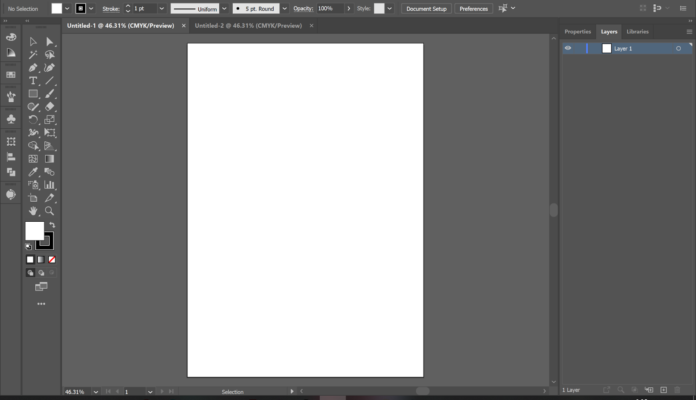Select the Hand tool
Image resolution: width=696 pixels, height=400 pixels.
[x=33, y=211]
